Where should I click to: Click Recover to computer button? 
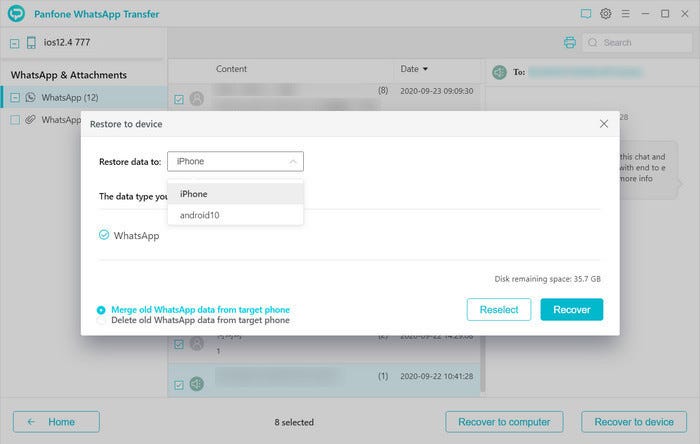[504, 422]
